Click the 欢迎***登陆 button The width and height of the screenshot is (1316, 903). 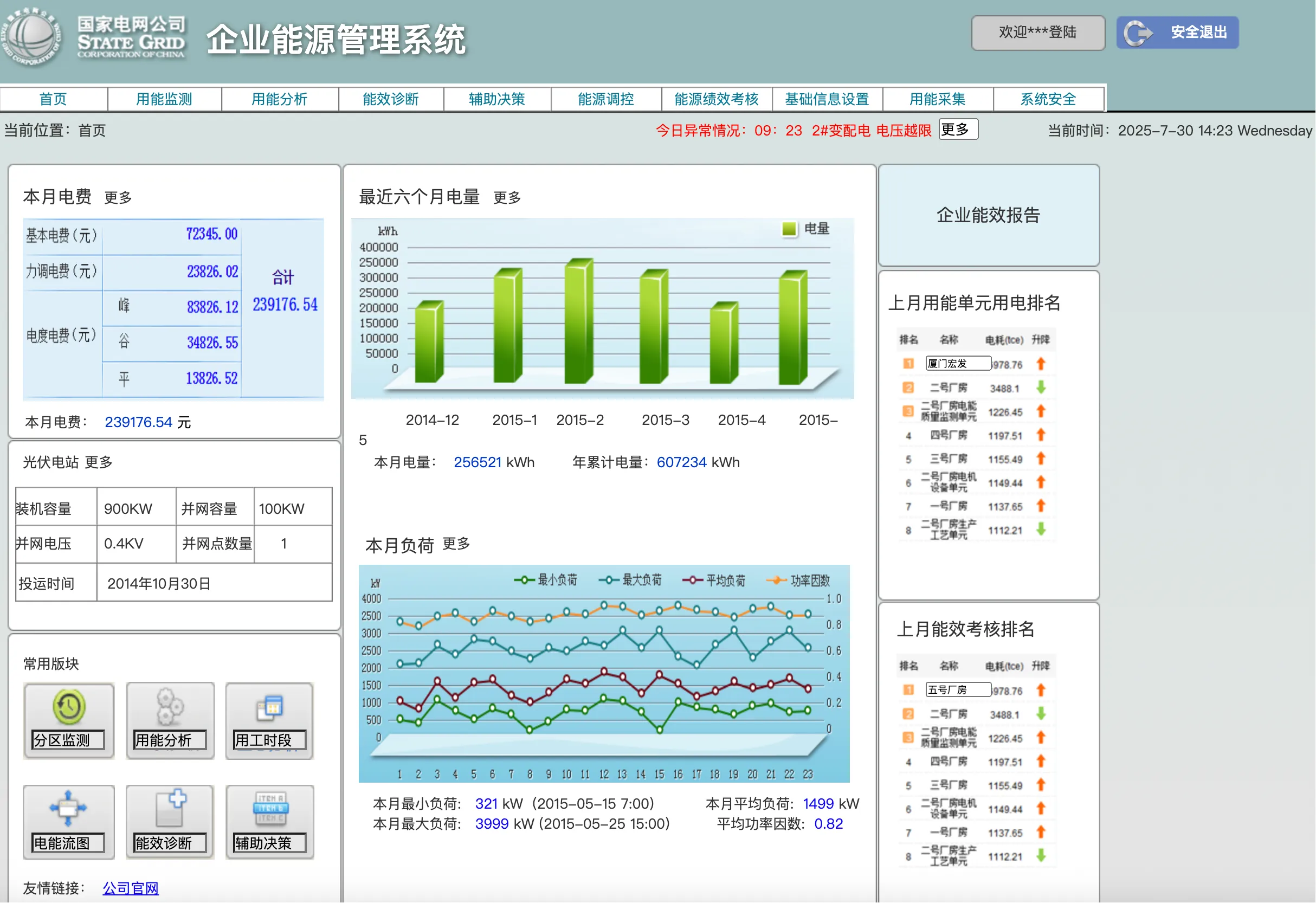[1038, 33]
